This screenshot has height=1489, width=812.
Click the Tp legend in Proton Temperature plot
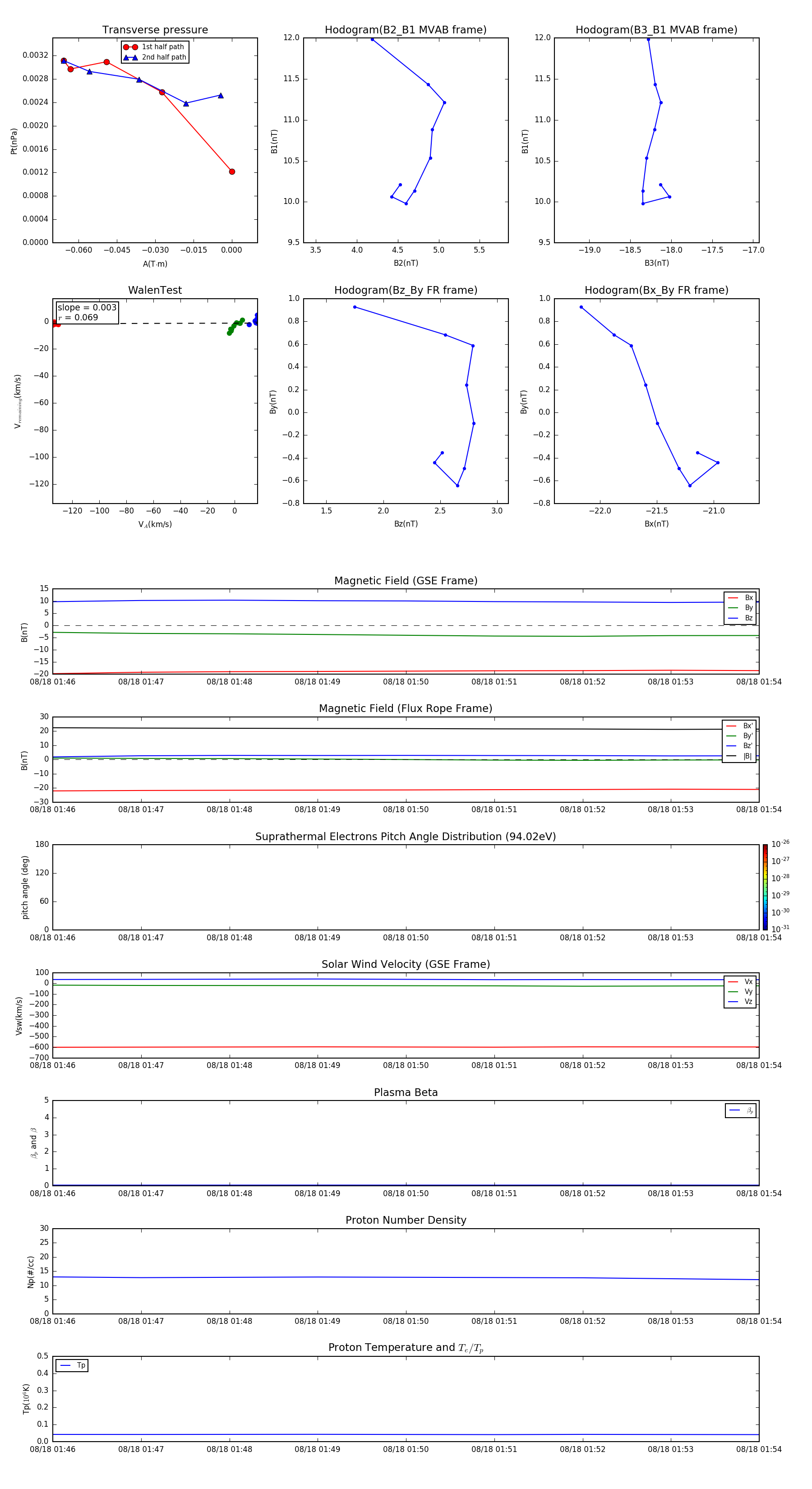coord(72,1366)
